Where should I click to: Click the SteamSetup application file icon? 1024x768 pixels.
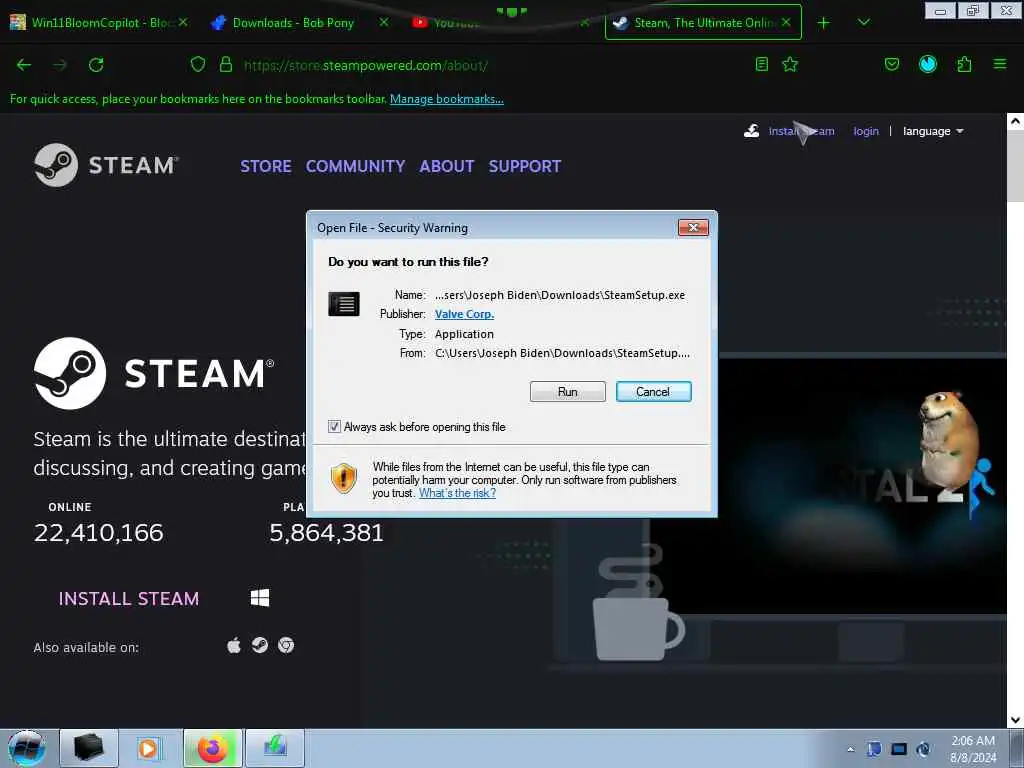[344, 304]
